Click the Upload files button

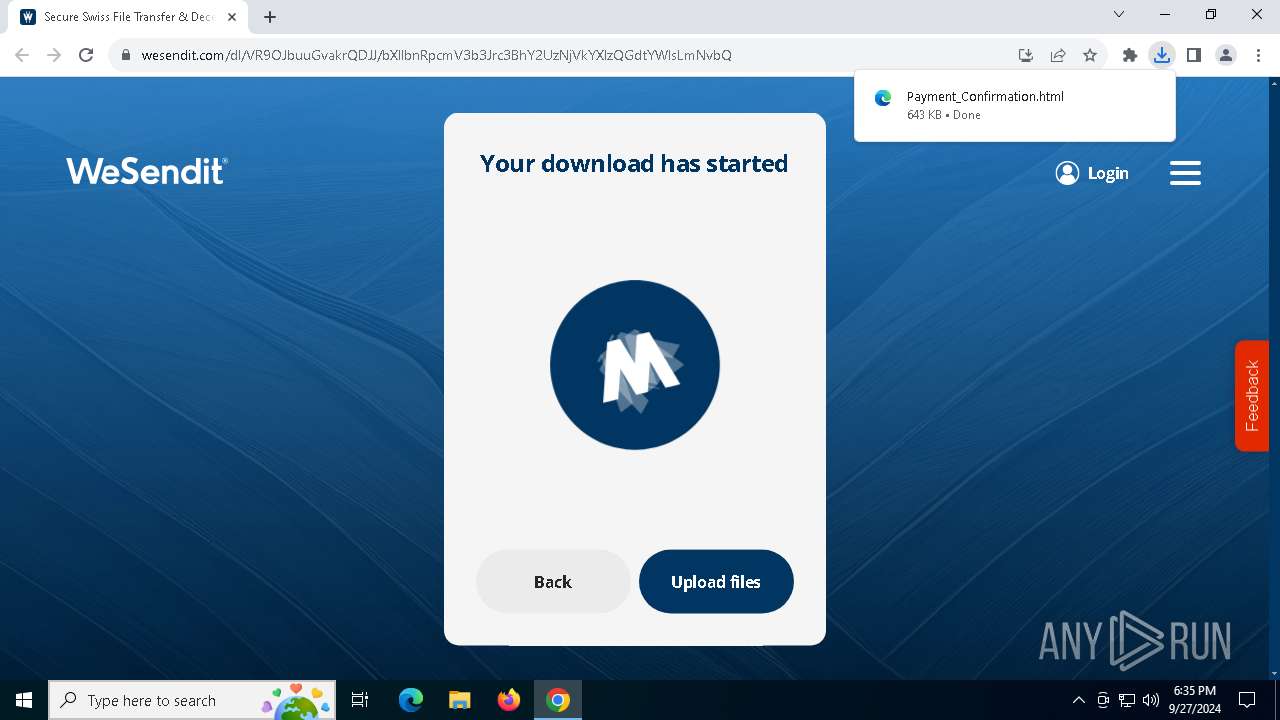(x=716, y=581)
